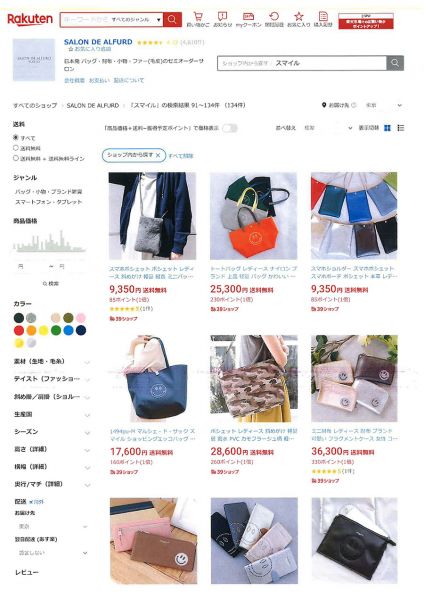Open the sort order dropdown
This screenshot has height=600, width=424.
point(328,128)
